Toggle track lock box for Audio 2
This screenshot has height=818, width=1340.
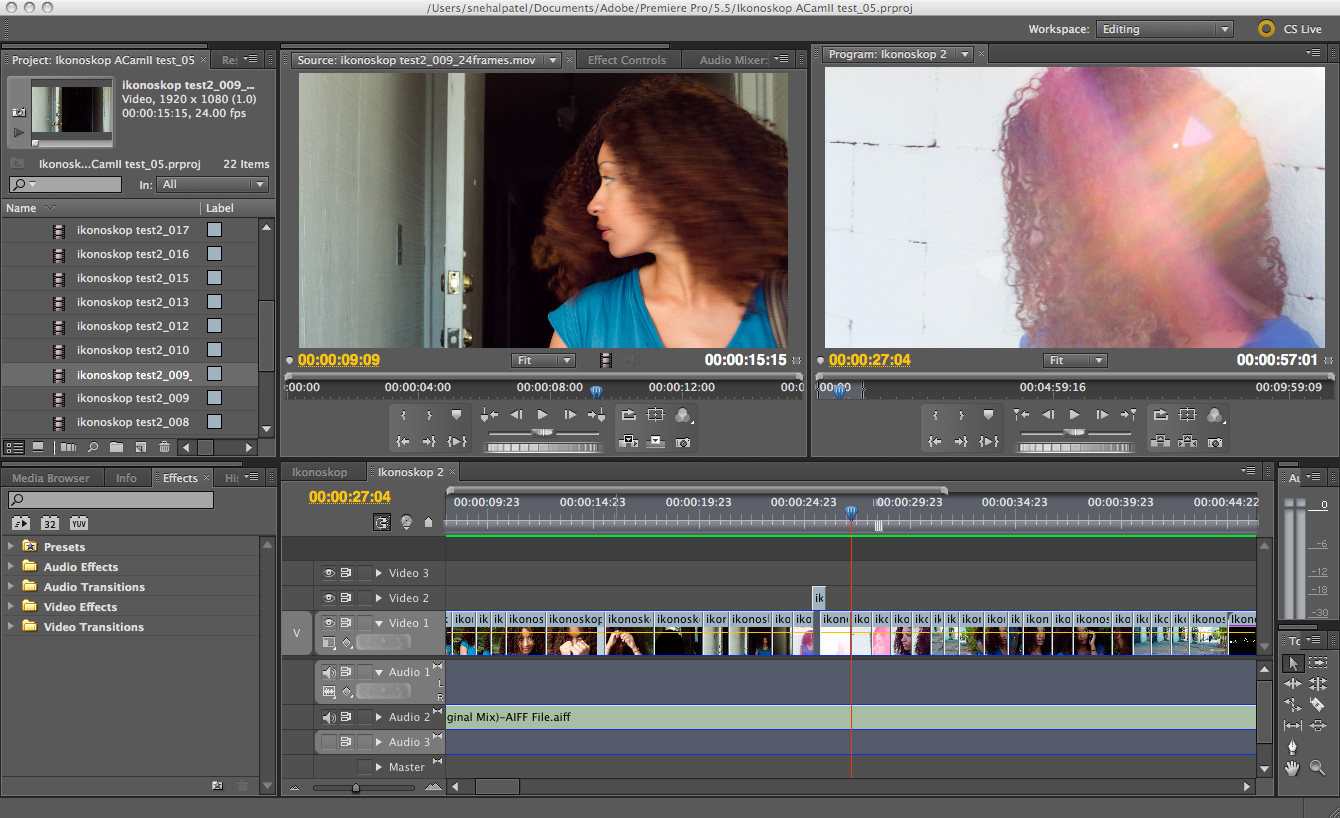[365, 717]
